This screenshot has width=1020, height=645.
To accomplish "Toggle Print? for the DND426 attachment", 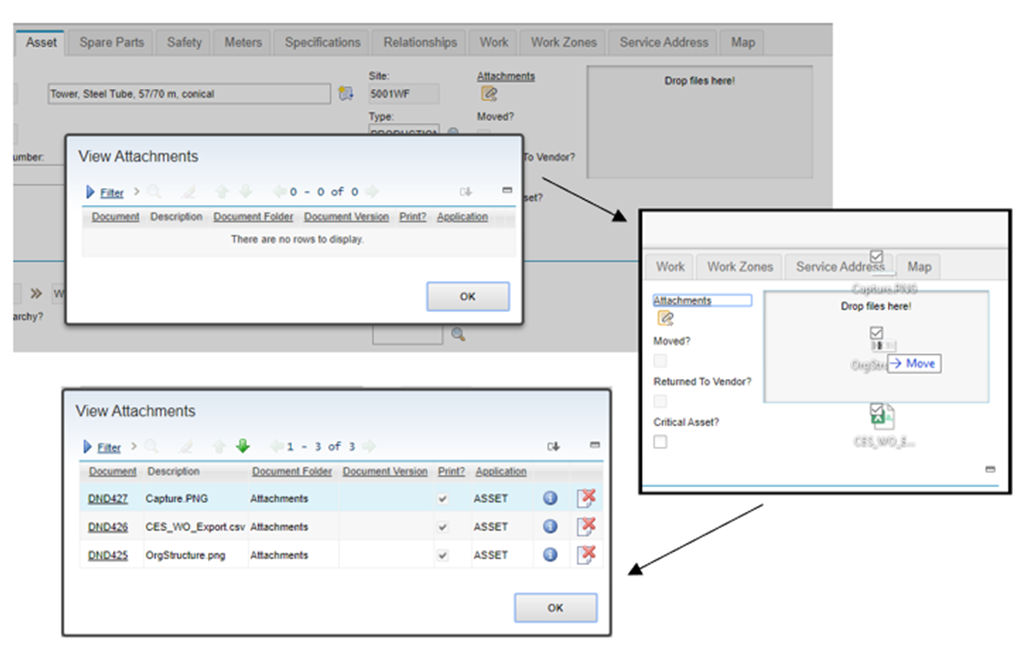I will (x=445, y=524).
